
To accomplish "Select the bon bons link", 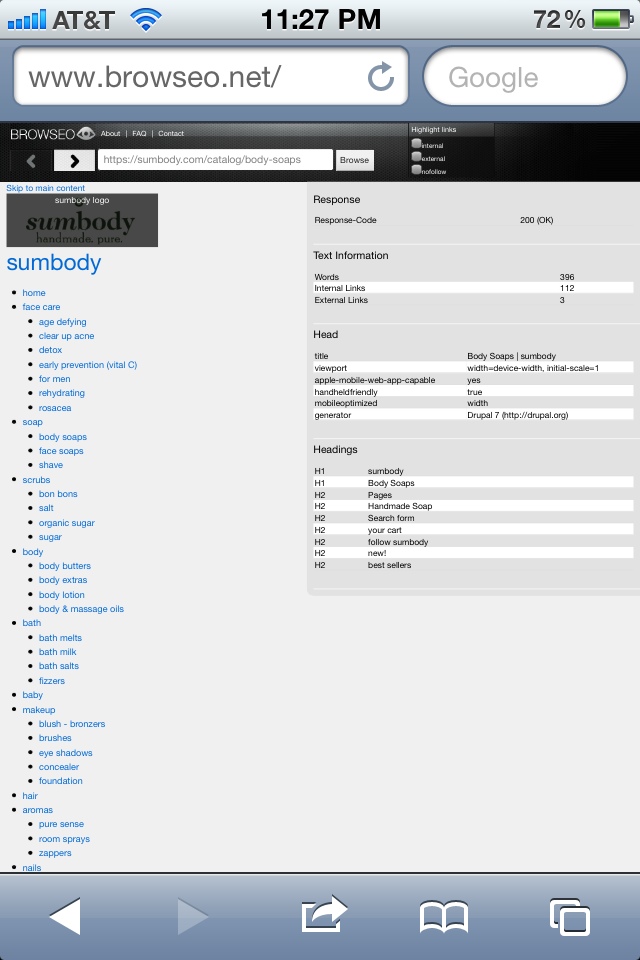I will pos(58,493).
